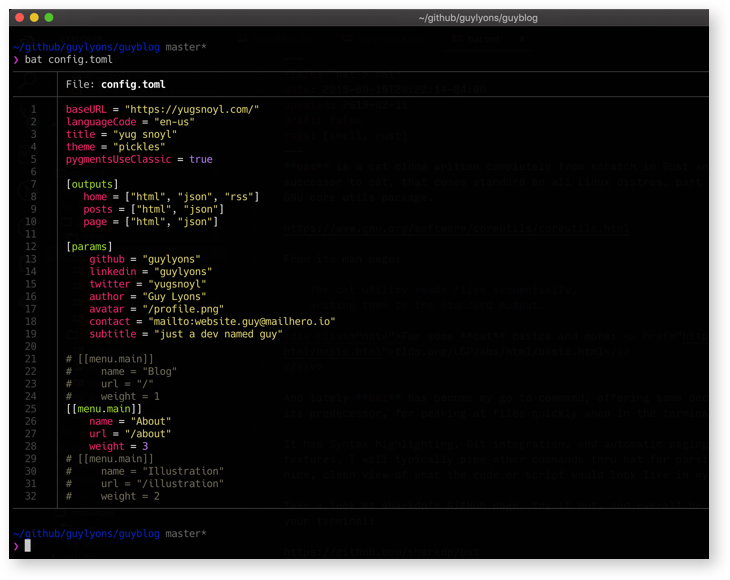Viewport: 730px width, 580px height.
Task: Open the https://yugsnoyl.com/ baseURL link
Action: (192, 109)
